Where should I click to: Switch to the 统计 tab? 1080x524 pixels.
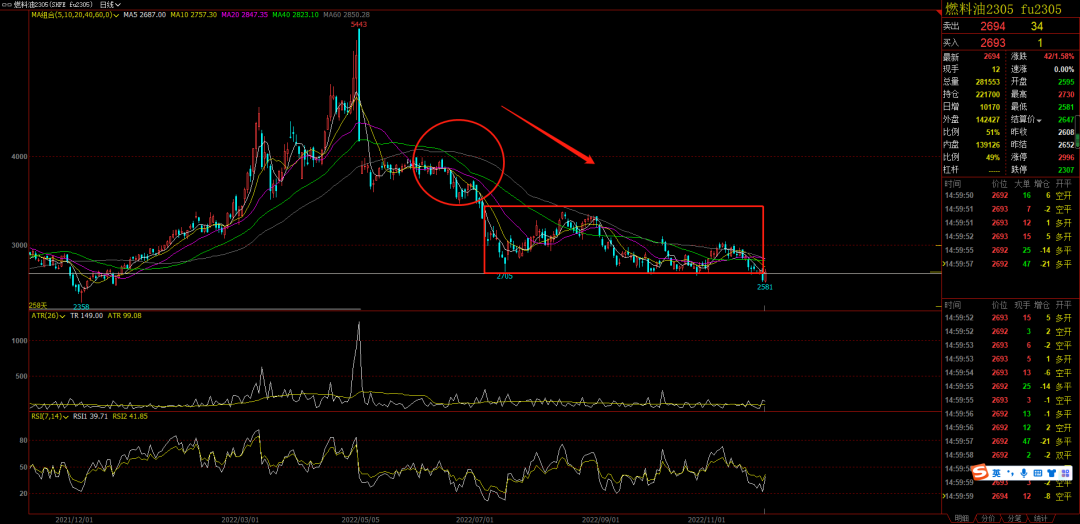(x=1041, y=518)
